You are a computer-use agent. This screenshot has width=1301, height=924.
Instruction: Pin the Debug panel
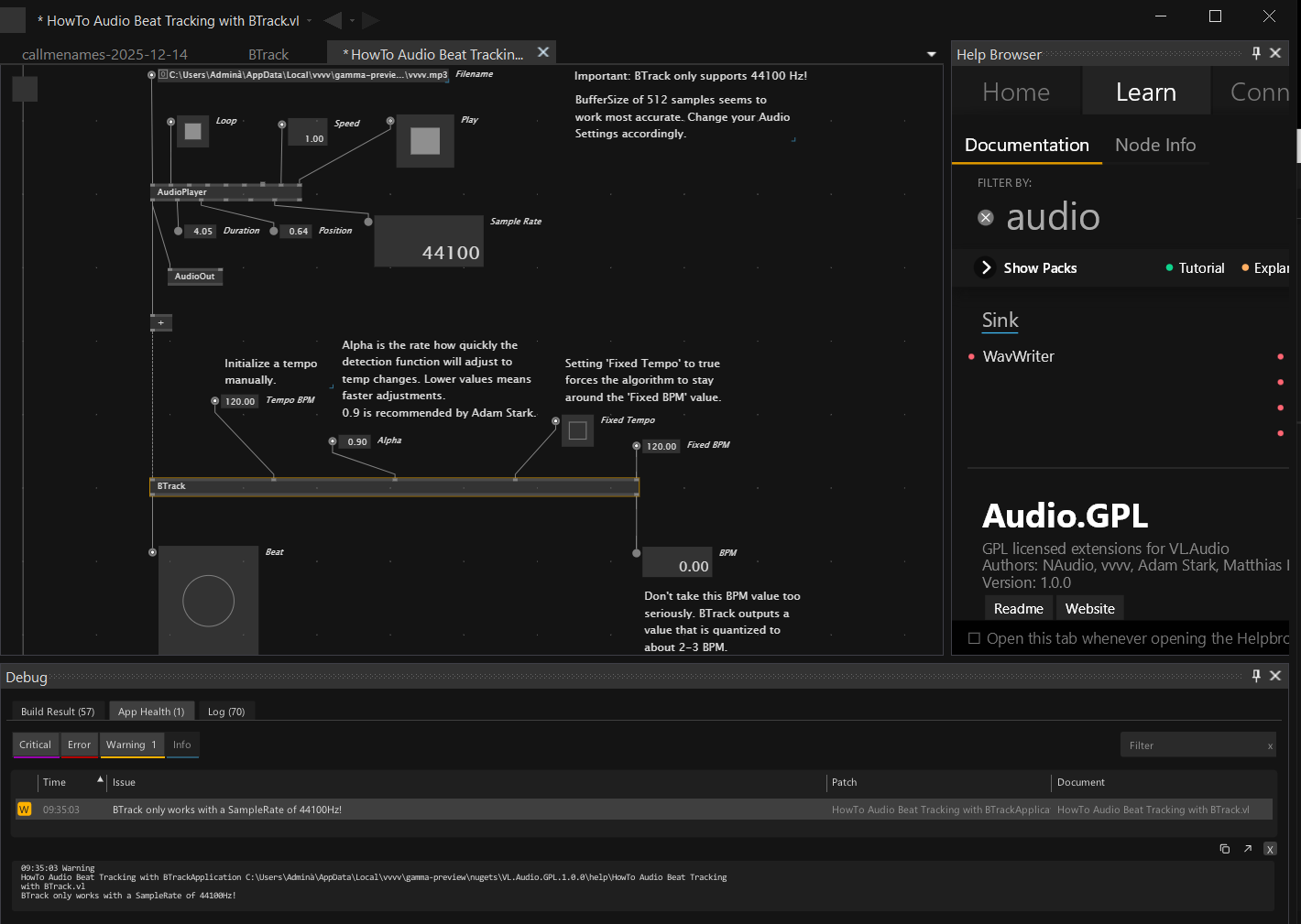coord(1256,676)
